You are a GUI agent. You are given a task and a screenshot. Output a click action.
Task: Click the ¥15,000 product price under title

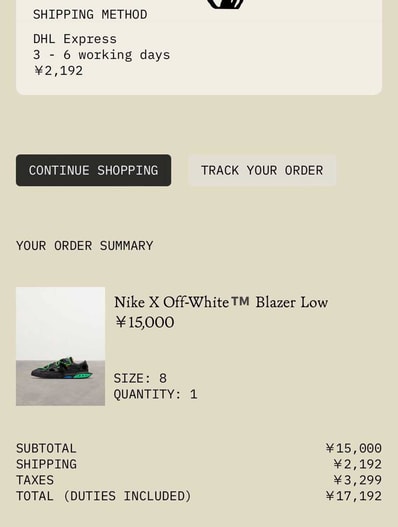(145, 322)
